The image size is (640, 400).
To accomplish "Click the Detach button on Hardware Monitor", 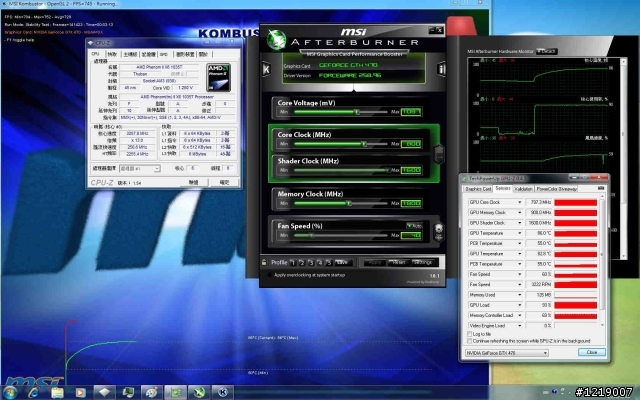I will click(546, 51).
